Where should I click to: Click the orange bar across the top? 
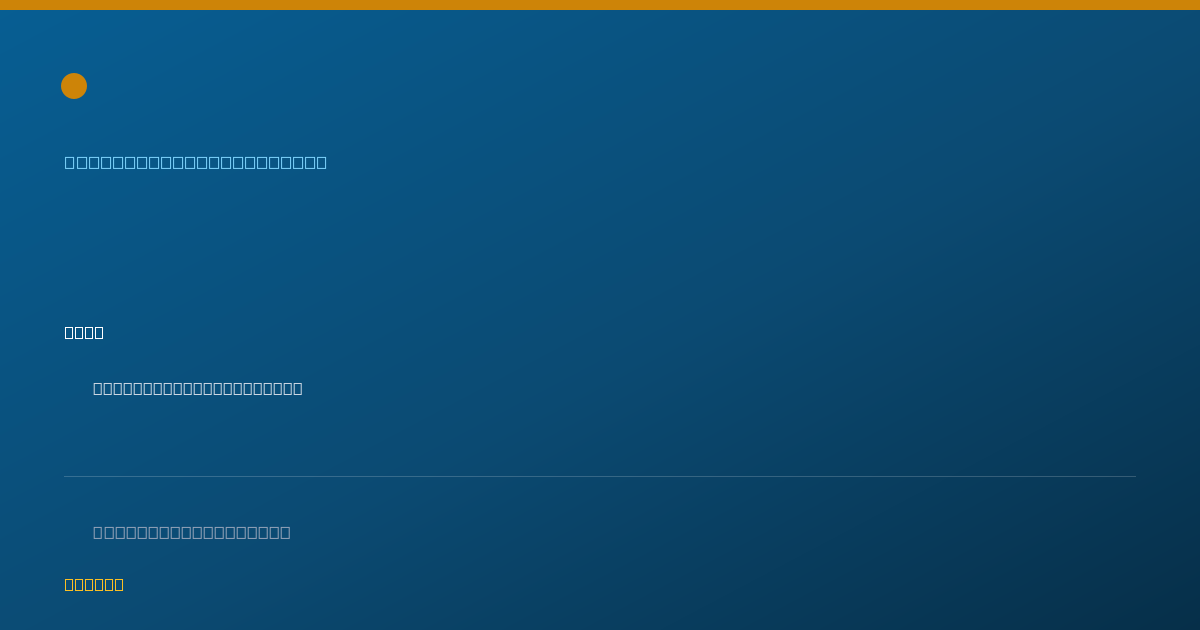click(x=600, y=5)
